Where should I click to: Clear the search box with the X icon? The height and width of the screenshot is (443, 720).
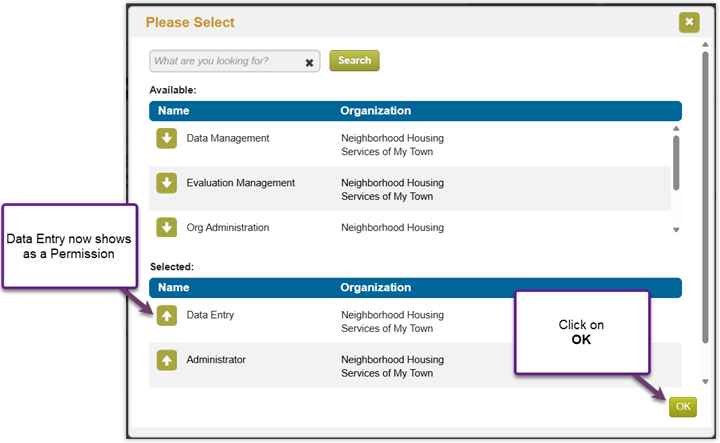coord(309,62)
